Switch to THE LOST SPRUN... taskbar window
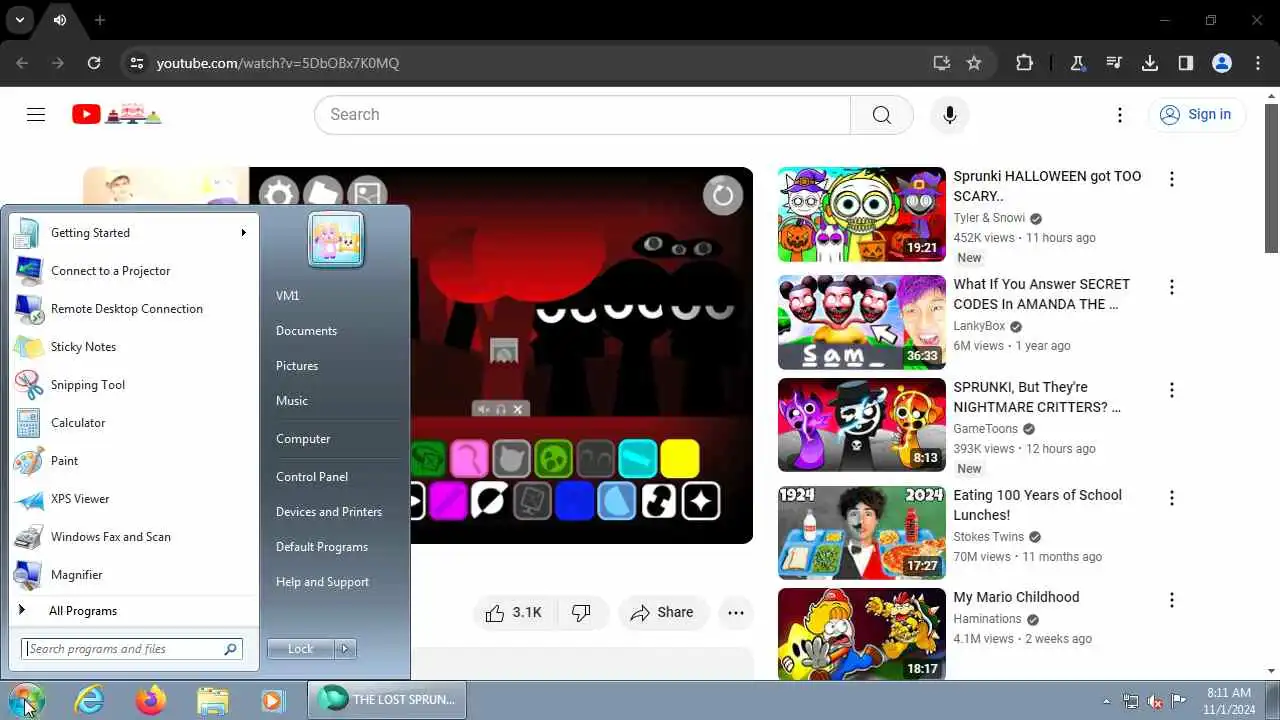 point(386,700)
